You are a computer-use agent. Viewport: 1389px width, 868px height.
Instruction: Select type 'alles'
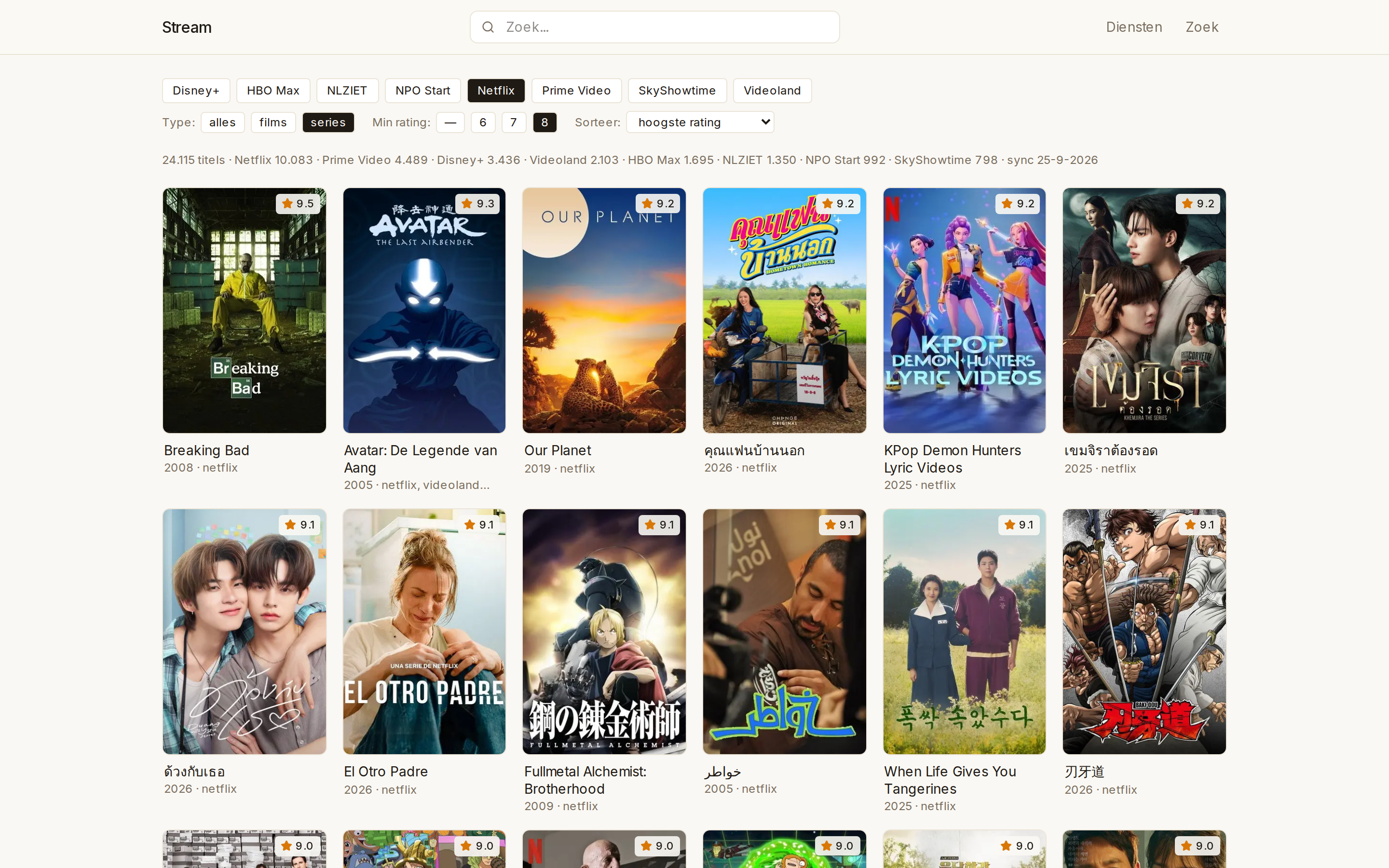click(223, 122)
